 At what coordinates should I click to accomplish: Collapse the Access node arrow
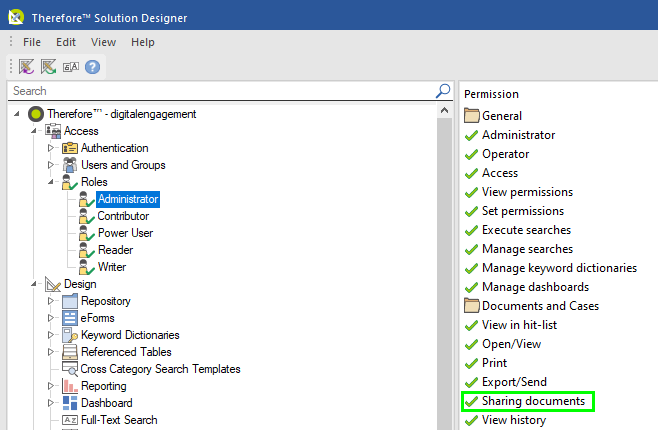point(34,131)
